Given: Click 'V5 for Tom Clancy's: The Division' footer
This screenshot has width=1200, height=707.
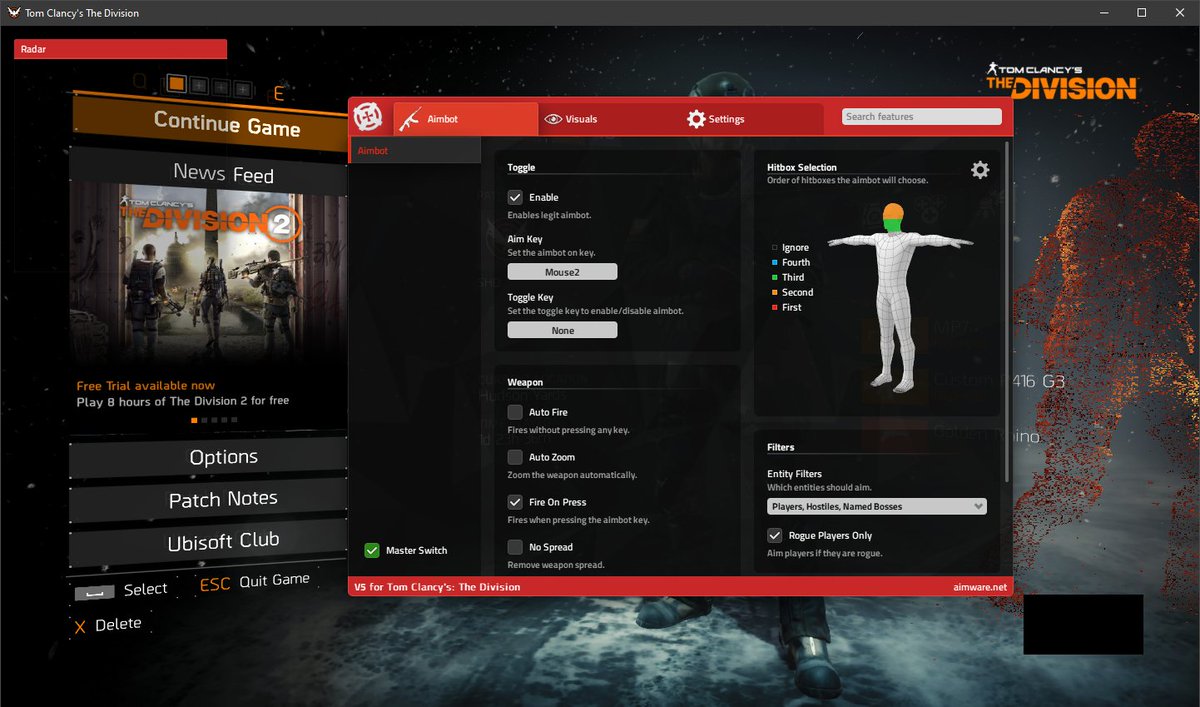Looking at the screenshot, I should tap(437, 587).
